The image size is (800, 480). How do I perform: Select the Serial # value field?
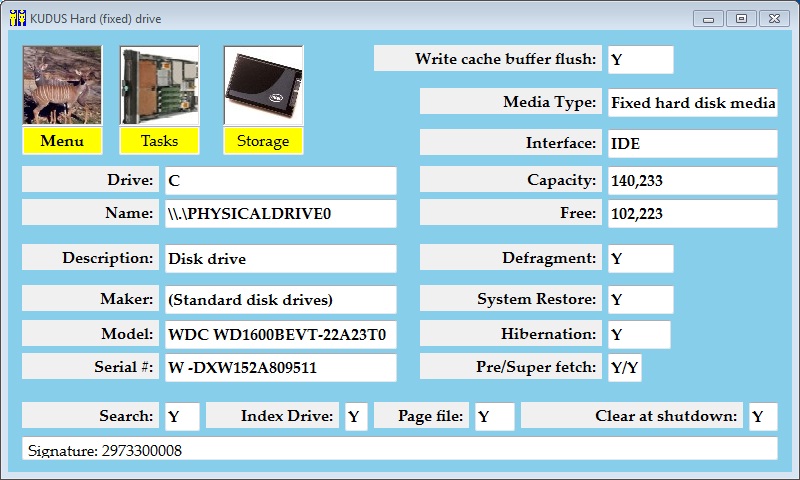pos(279,367)
